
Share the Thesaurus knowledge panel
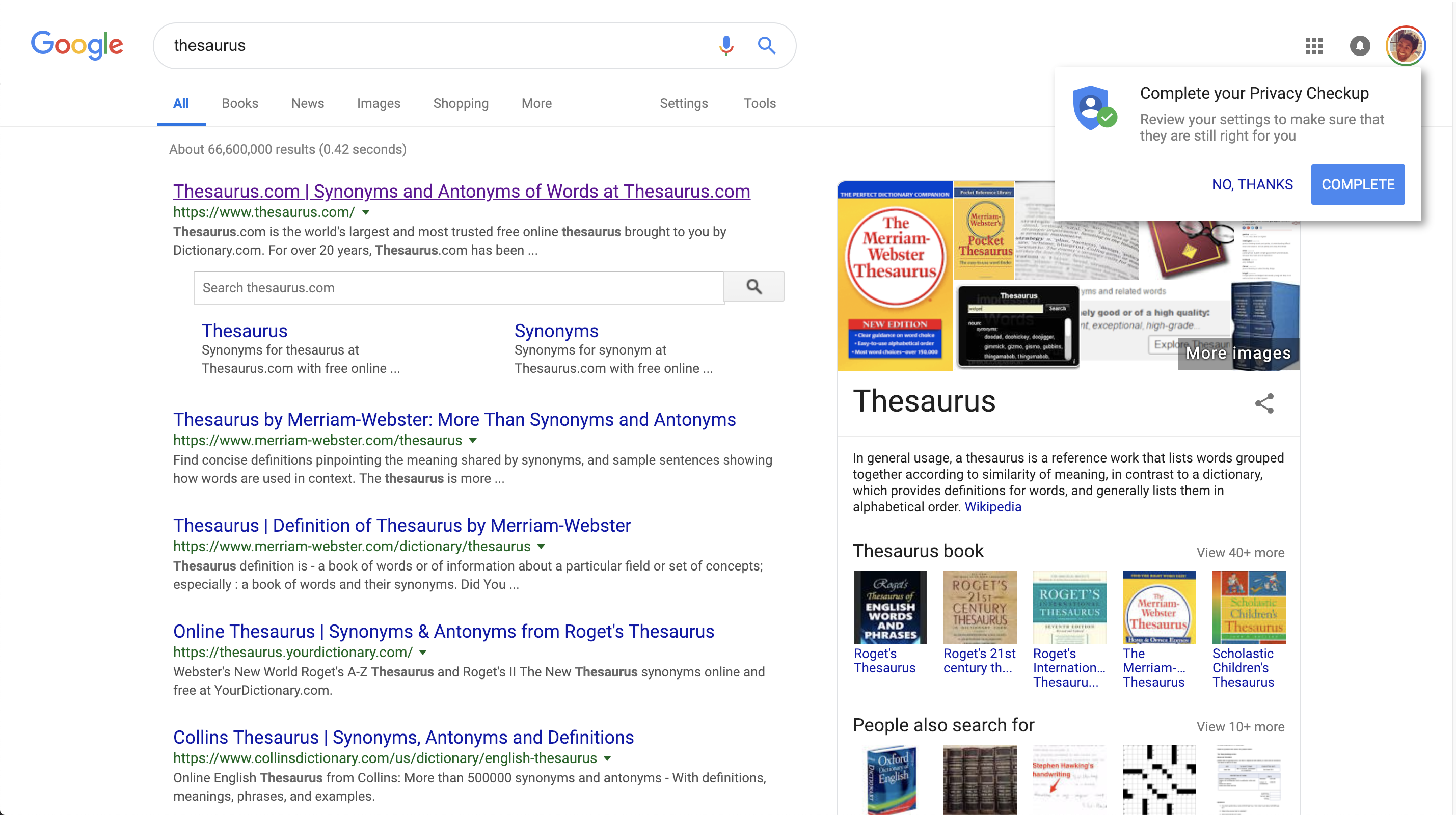point(1264,403)
